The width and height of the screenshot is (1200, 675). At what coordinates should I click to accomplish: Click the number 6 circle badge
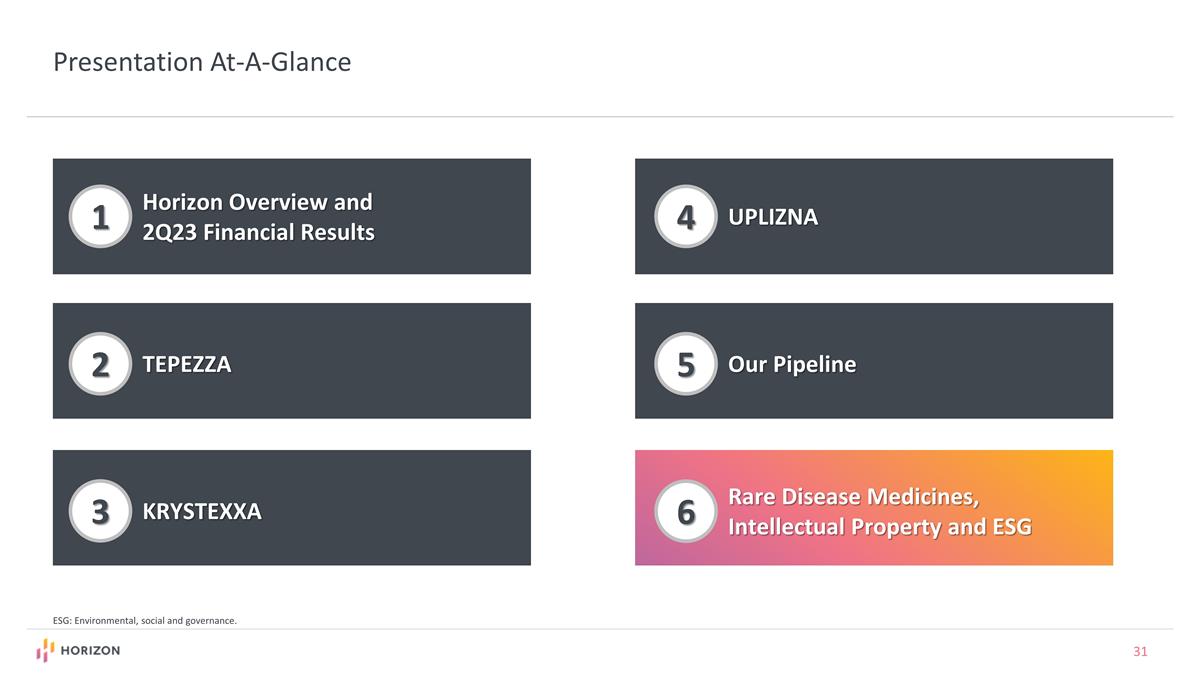[x=686, y=511]
